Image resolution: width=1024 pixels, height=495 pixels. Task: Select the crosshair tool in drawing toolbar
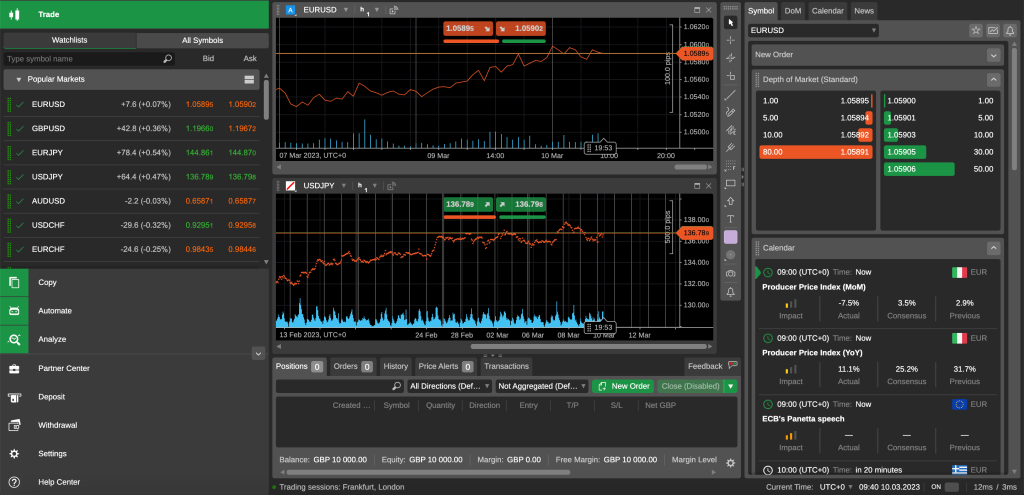click(730, 40)
